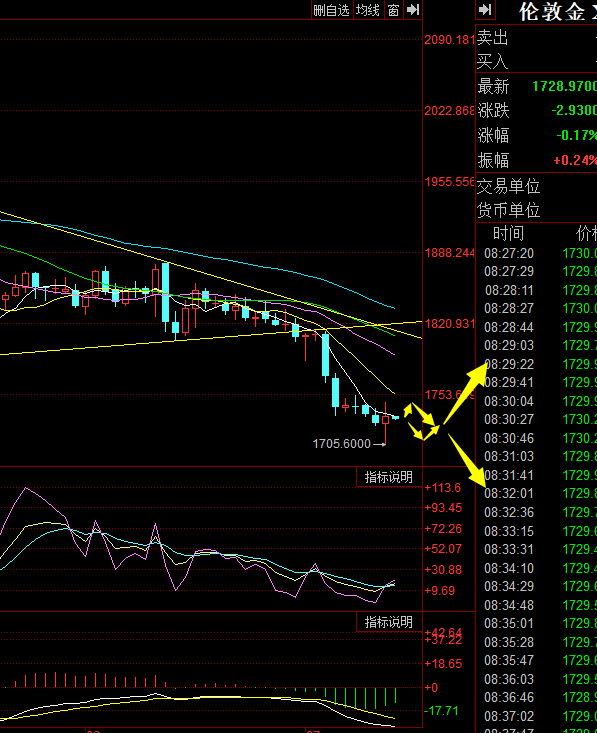Click the 涨跌 value -2.9300

574,111
